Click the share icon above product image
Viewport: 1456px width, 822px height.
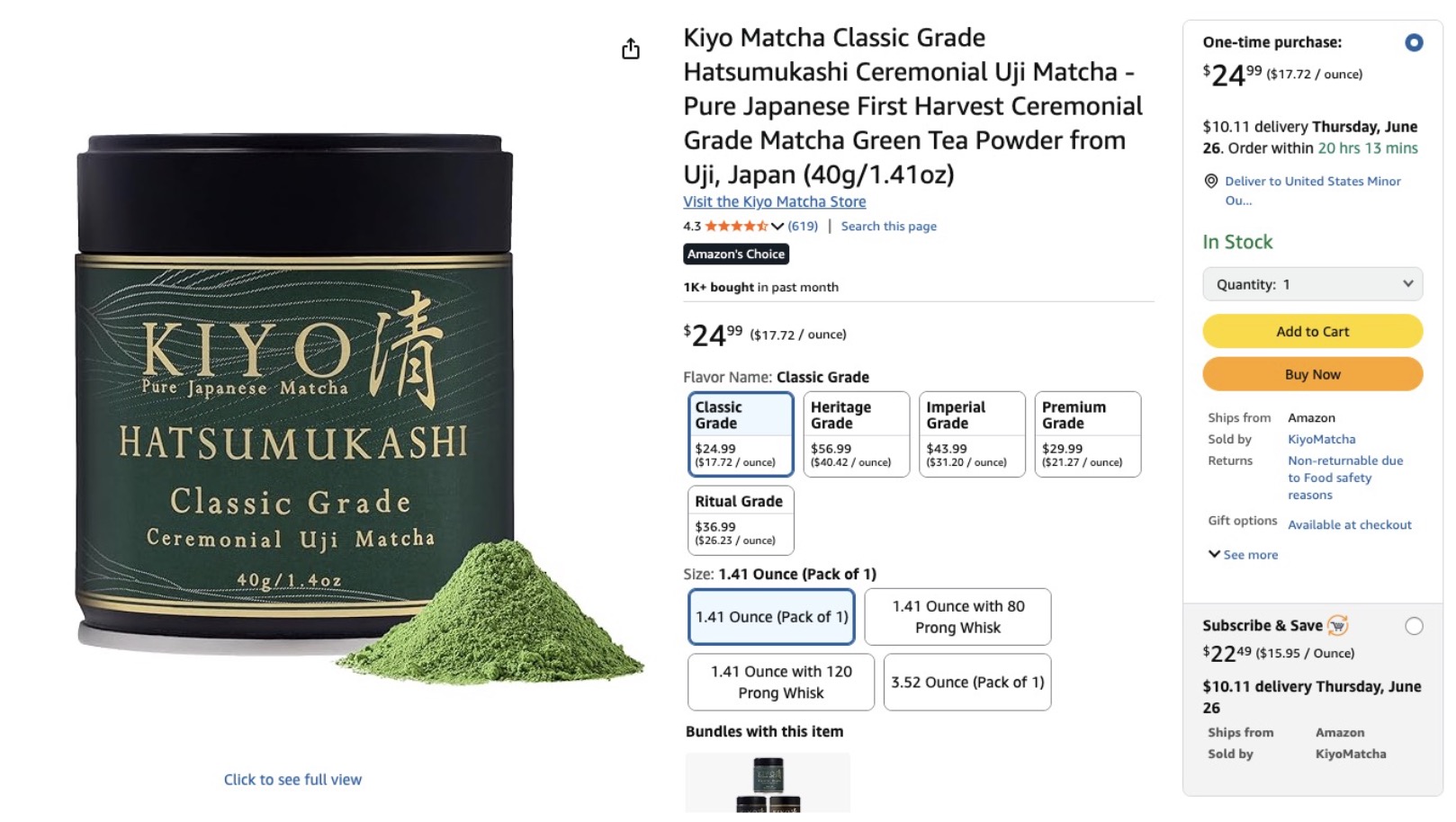point(631,49)
